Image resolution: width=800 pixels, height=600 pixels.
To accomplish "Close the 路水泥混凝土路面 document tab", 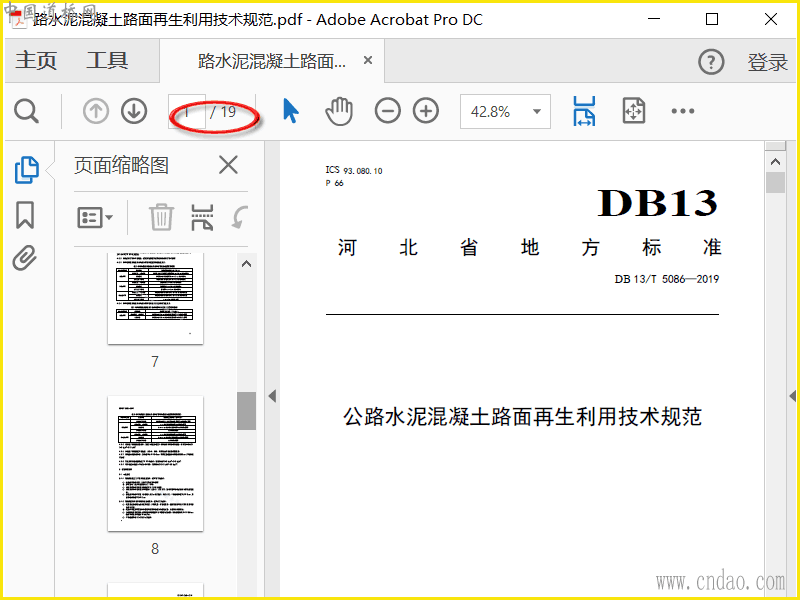I will coord(368,60).
